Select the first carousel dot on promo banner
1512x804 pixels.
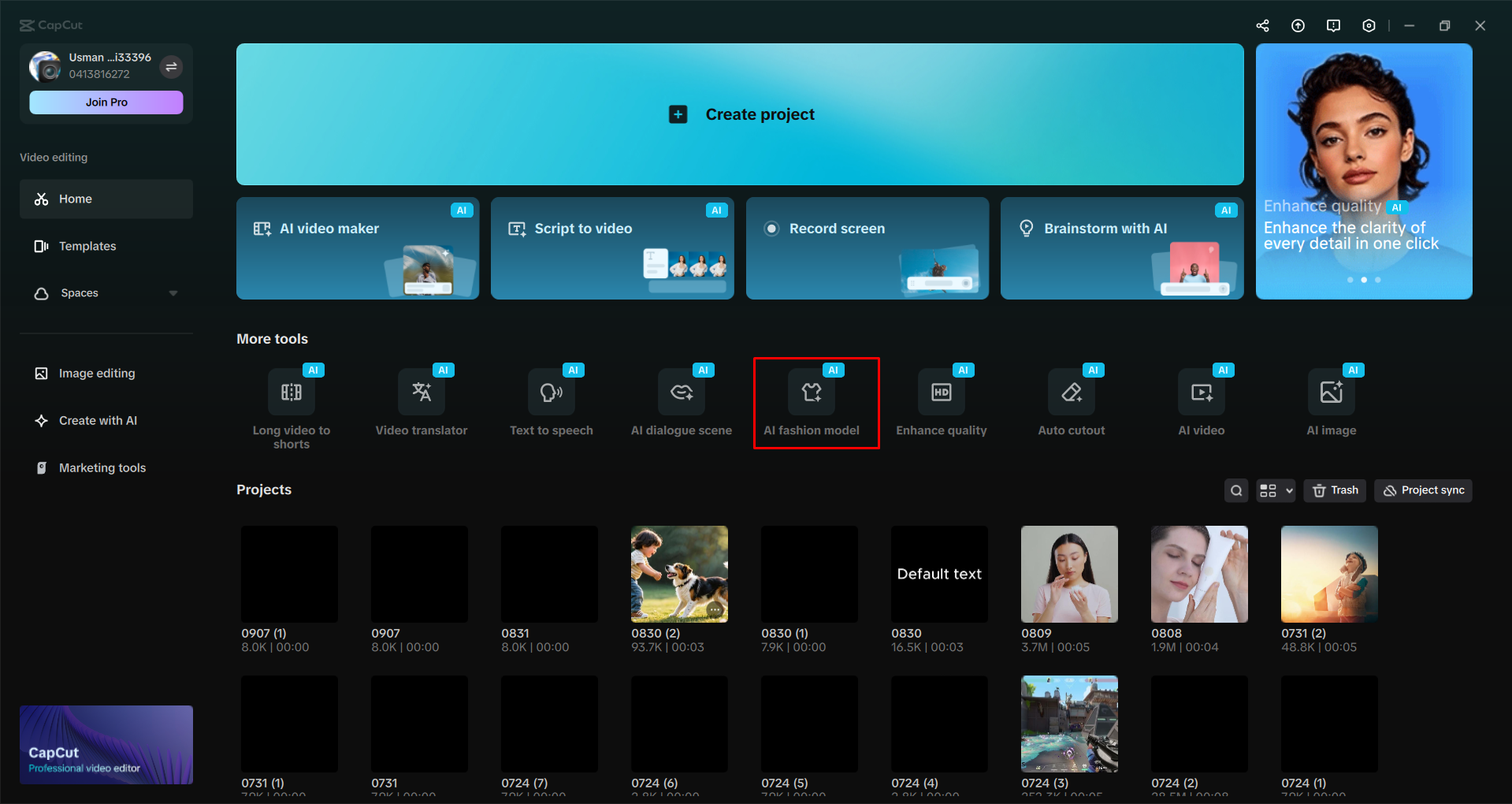coord(1350,280)
